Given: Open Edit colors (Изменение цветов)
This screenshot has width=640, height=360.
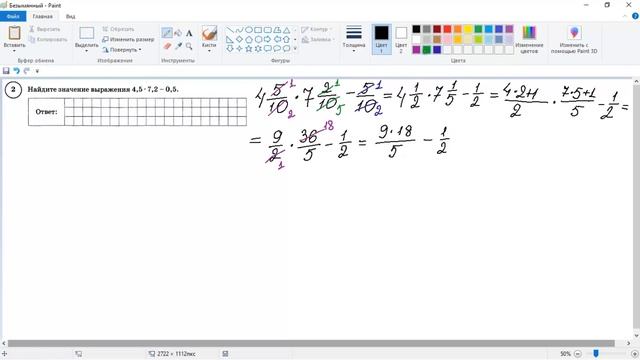Looking at the screenshot, I should click(529, 40).
